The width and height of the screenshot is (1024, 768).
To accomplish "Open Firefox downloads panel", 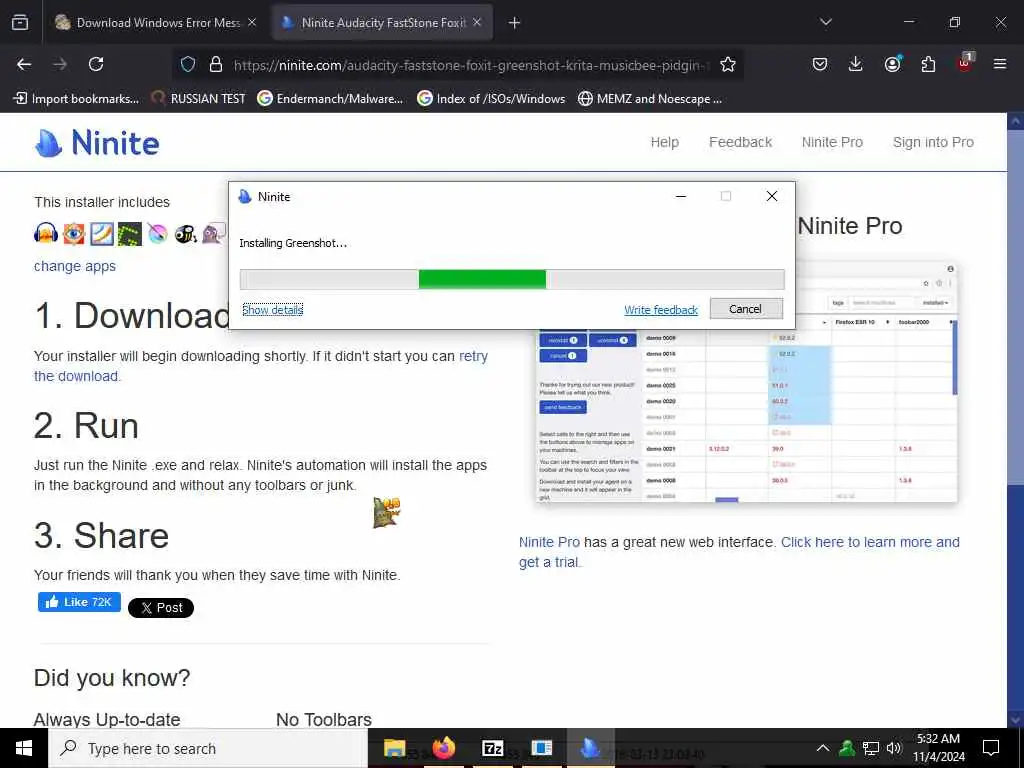I will pos(856,64).
